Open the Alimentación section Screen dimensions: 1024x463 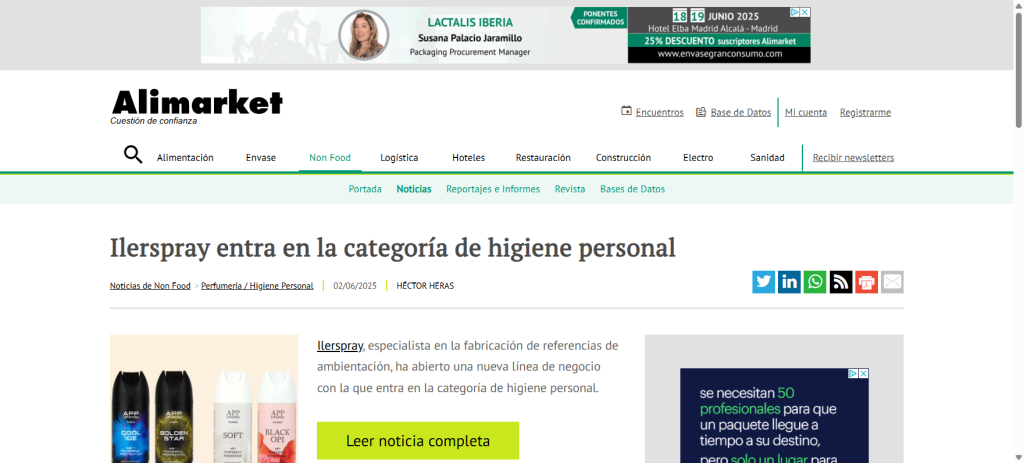(185, 157)
